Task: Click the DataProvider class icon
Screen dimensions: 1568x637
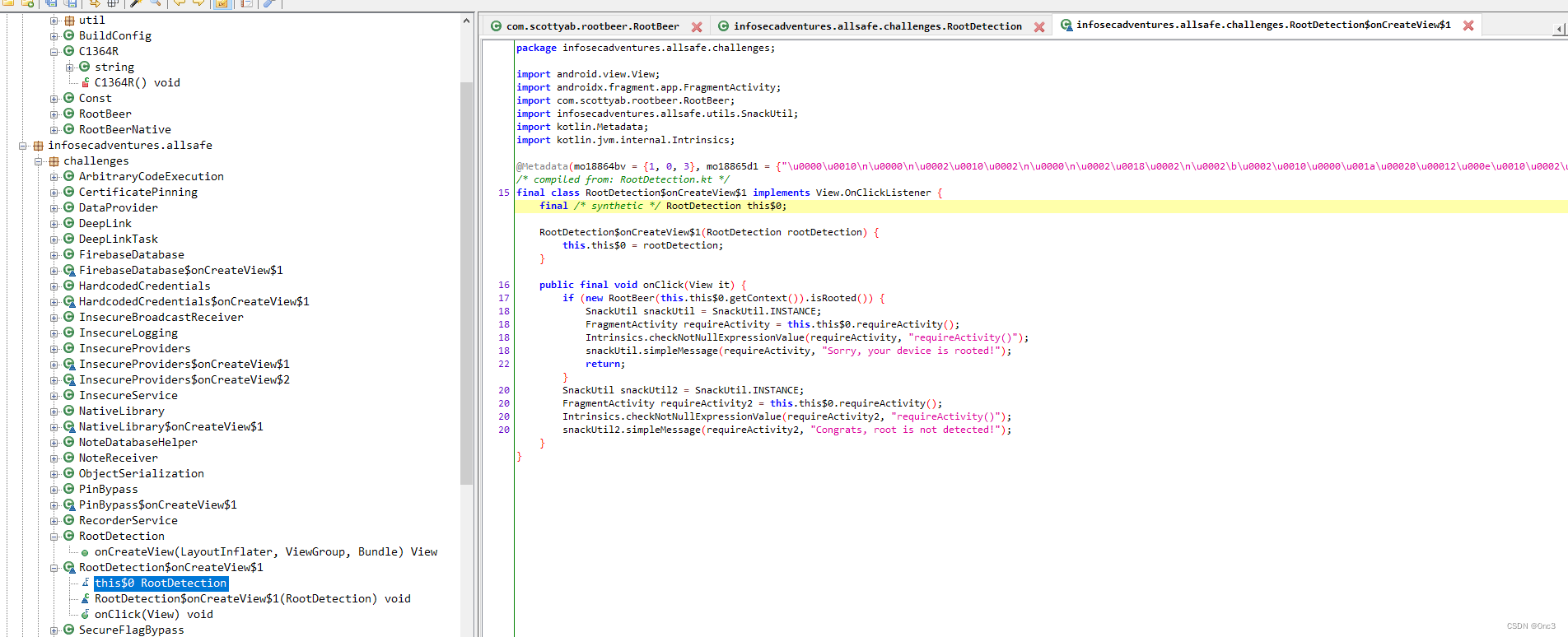Action: pyautogui.click(x=69, y=207)
